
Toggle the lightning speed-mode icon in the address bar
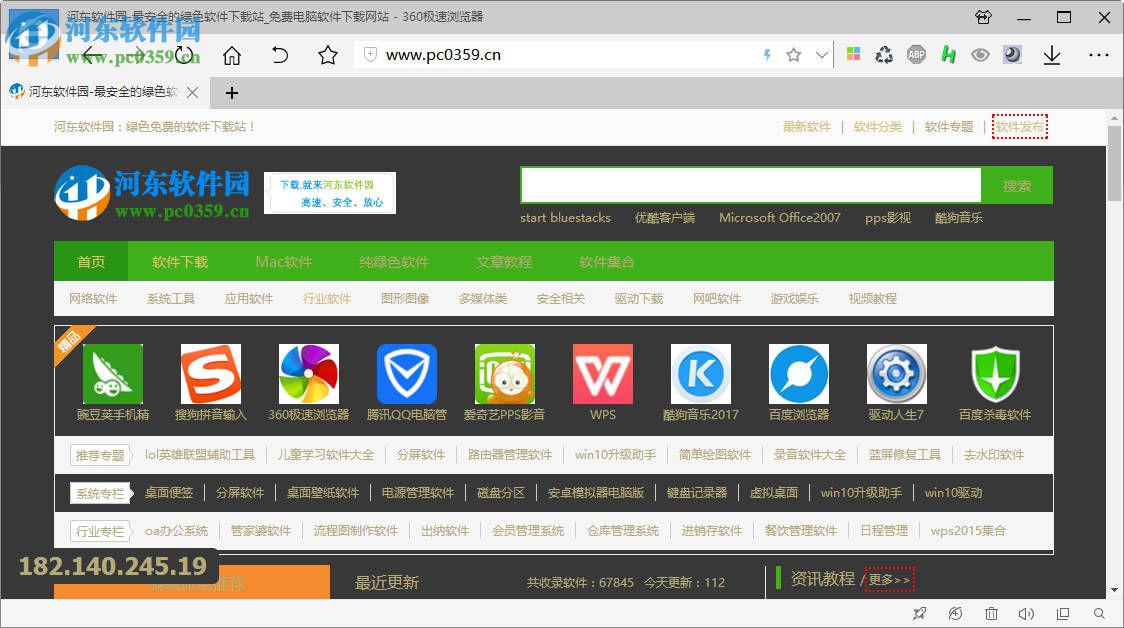click(x=766, y=55)
